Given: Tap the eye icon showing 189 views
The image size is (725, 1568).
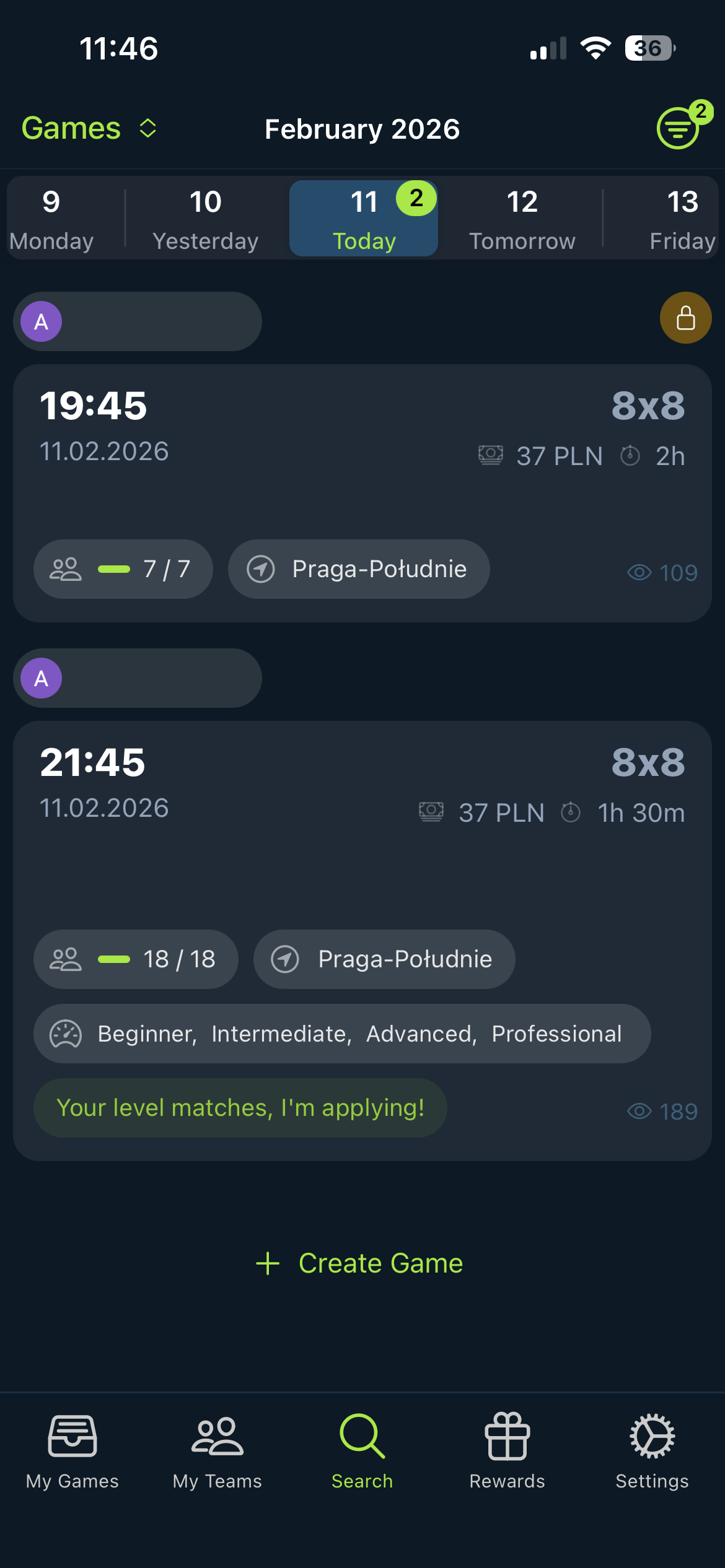Looking at the screenshot, I should tap(639, 1110).
